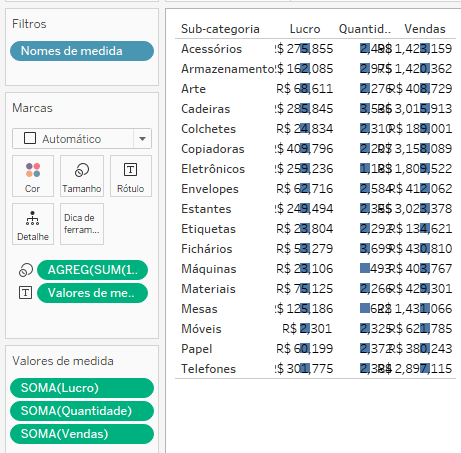
Task: Click the SOMA(Quantidade) measure pill
Action: tap(82, 411)
